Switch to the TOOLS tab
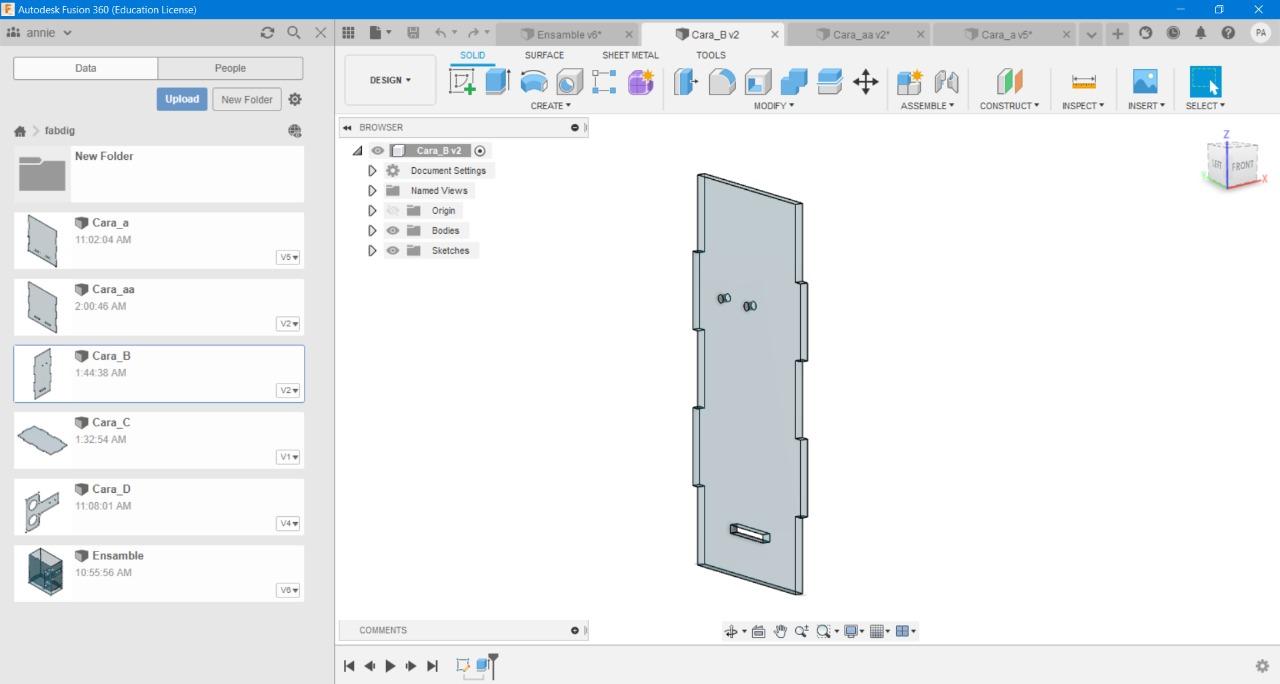Viewport: 1280px width, 684px height. tap(711, 55)
